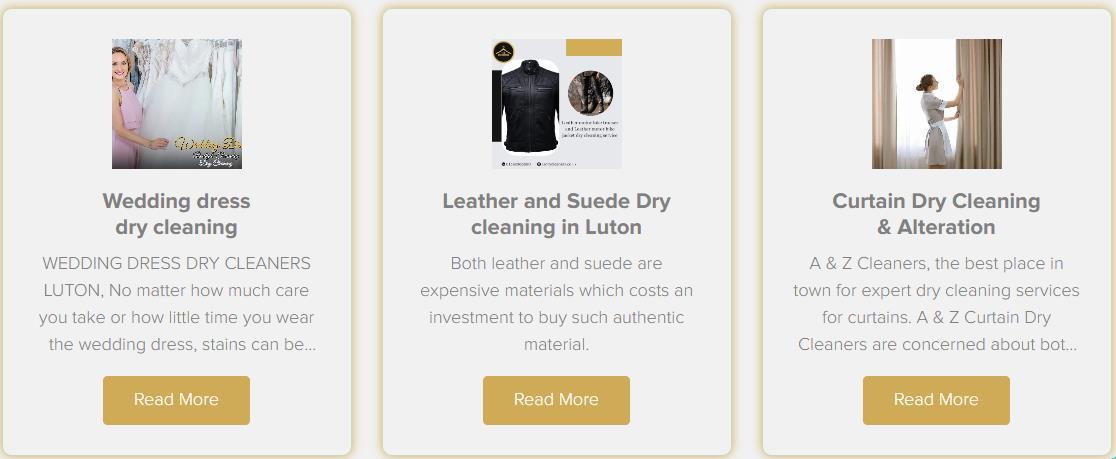1116x459 pixels.
Task: Click the leather and suede description paragraph
Action: tap(557, 304)
